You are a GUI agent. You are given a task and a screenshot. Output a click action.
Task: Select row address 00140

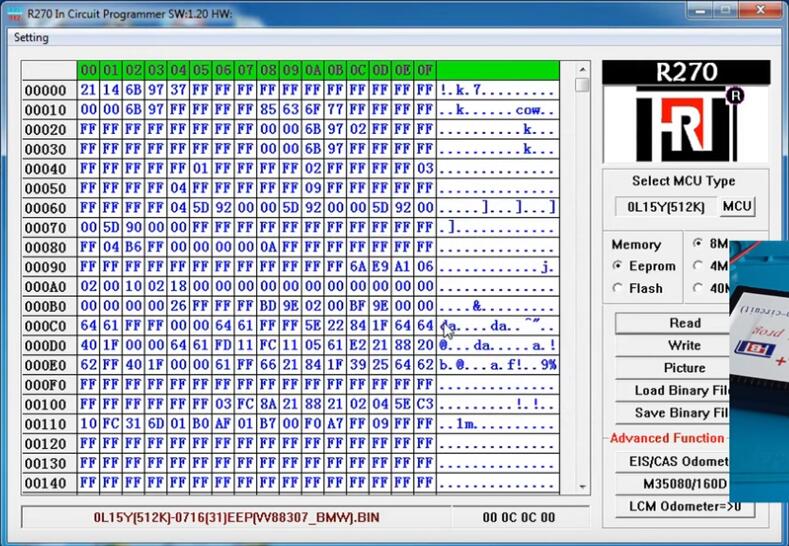(49, 483)
